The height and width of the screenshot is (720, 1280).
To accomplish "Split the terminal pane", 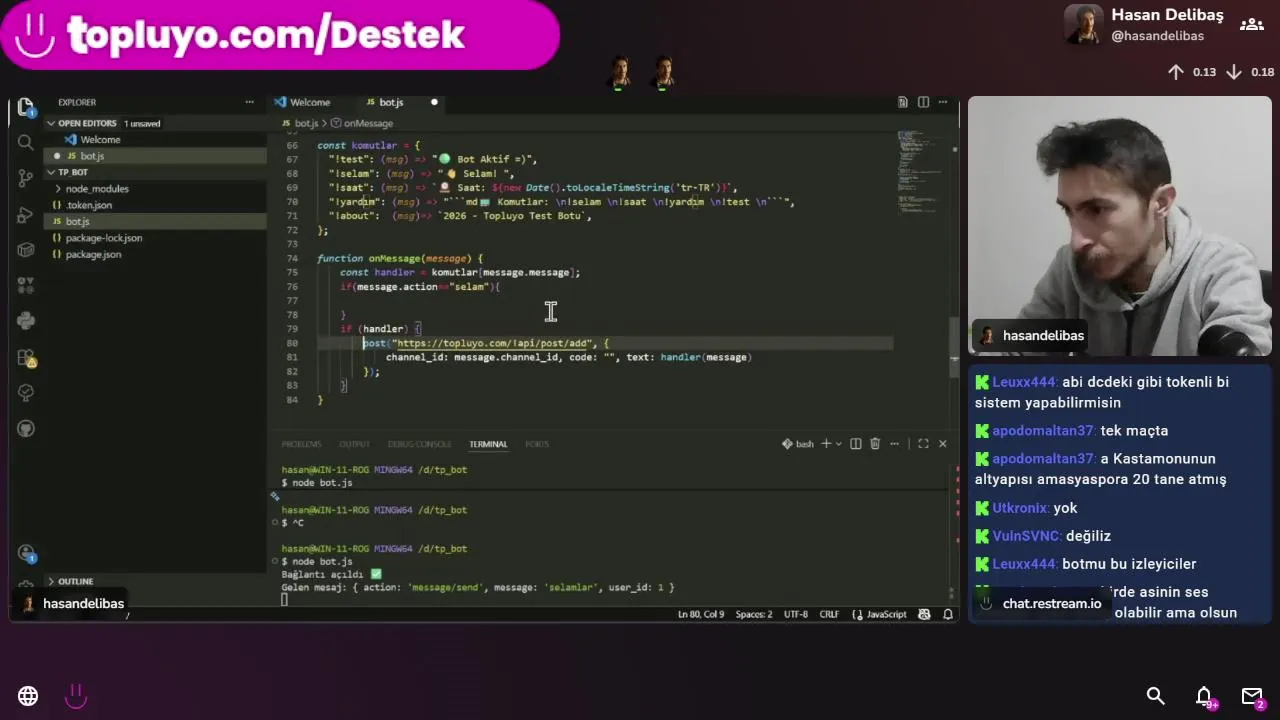I will click(x=855, y=444).
